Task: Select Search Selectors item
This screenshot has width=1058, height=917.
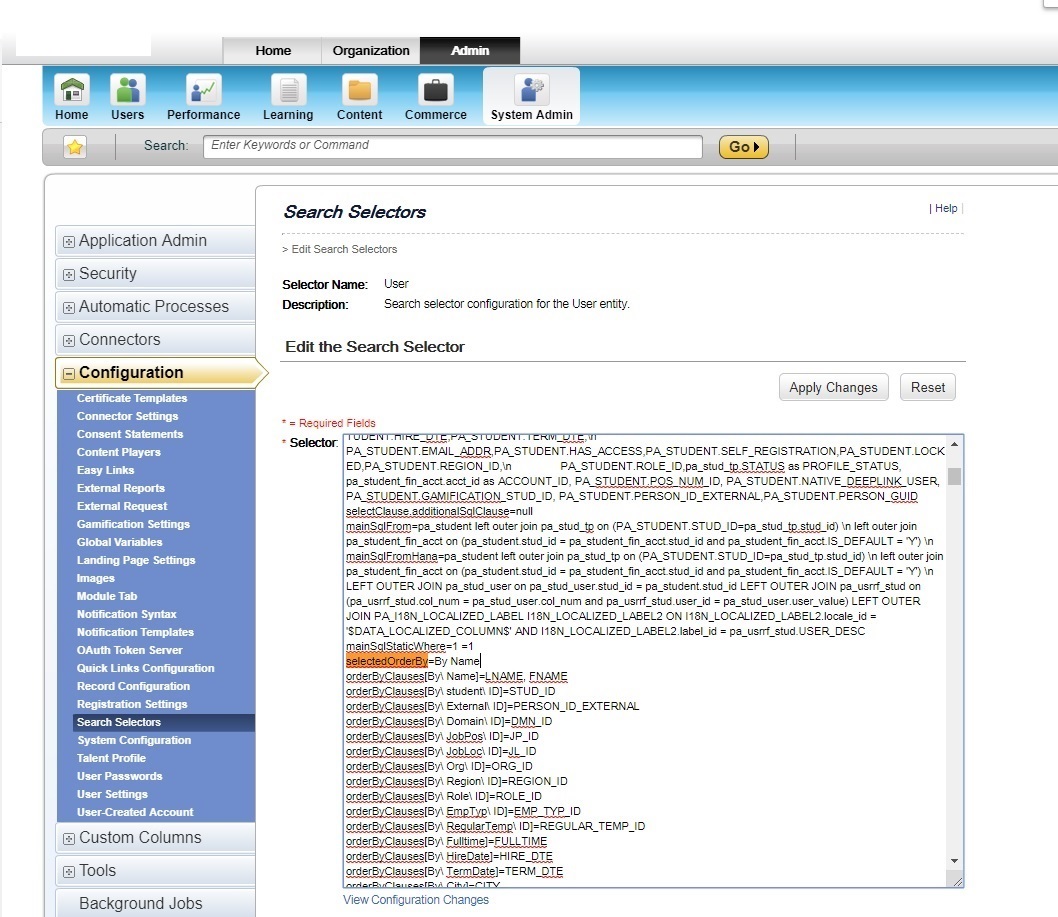Action: coord(119,722)
